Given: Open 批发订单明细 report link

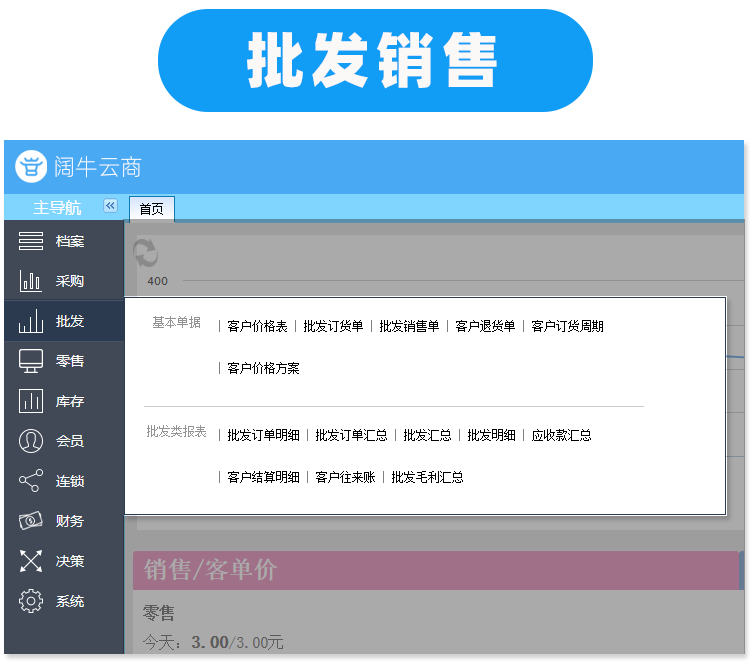Looking at the screenshot, I should coord(264,435).
